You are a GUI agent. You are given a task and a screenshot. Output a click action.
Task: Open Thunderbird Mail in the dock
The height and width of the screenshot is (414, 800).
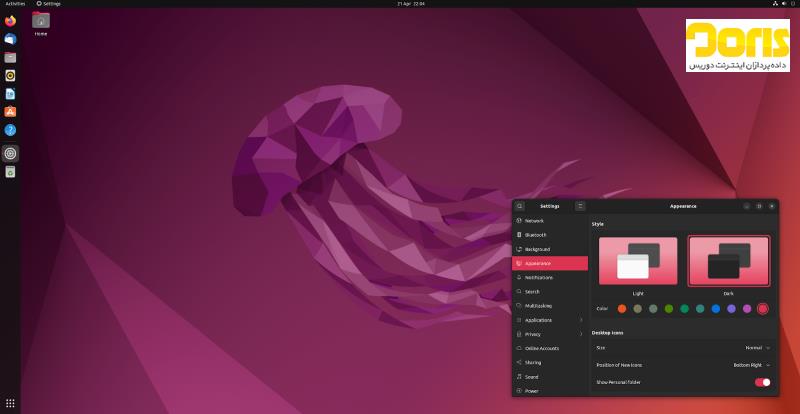(10, 39)
